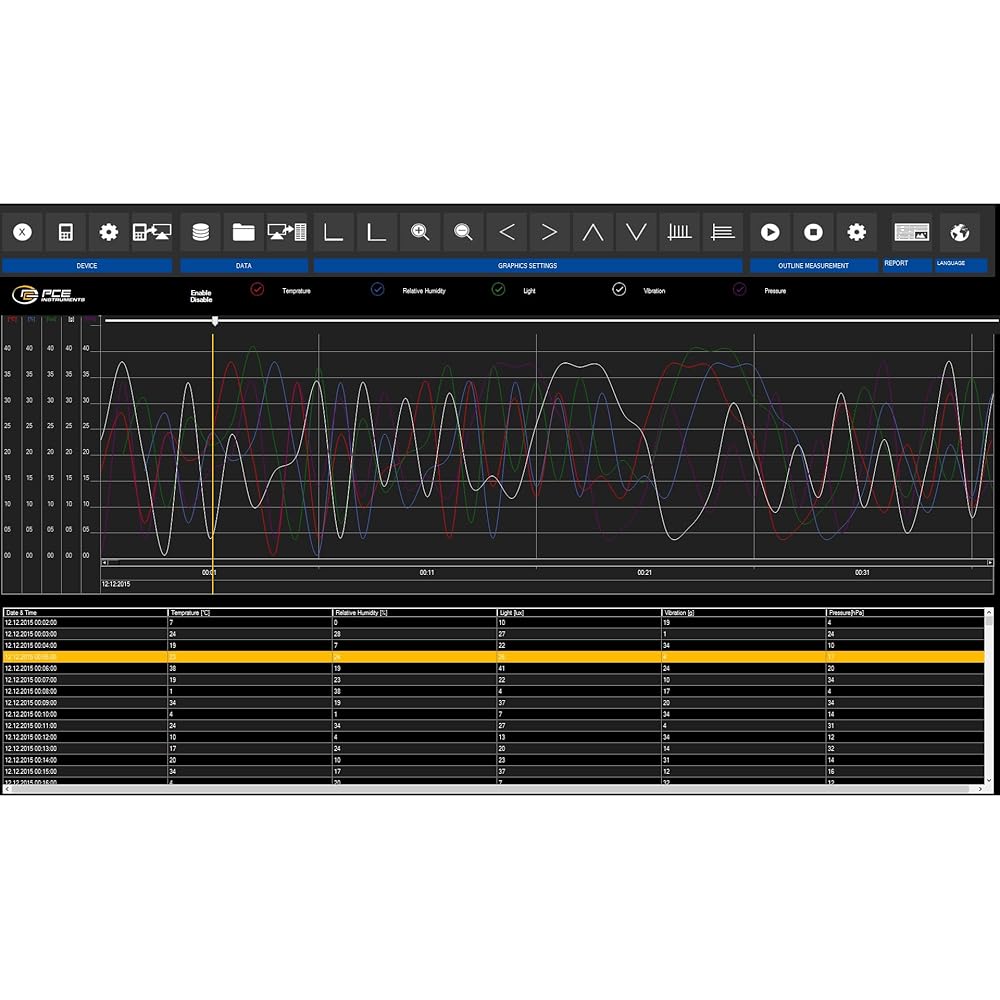Start measurement with the play button
This screenshot has width=1000, height=1000.
[770, 232]
